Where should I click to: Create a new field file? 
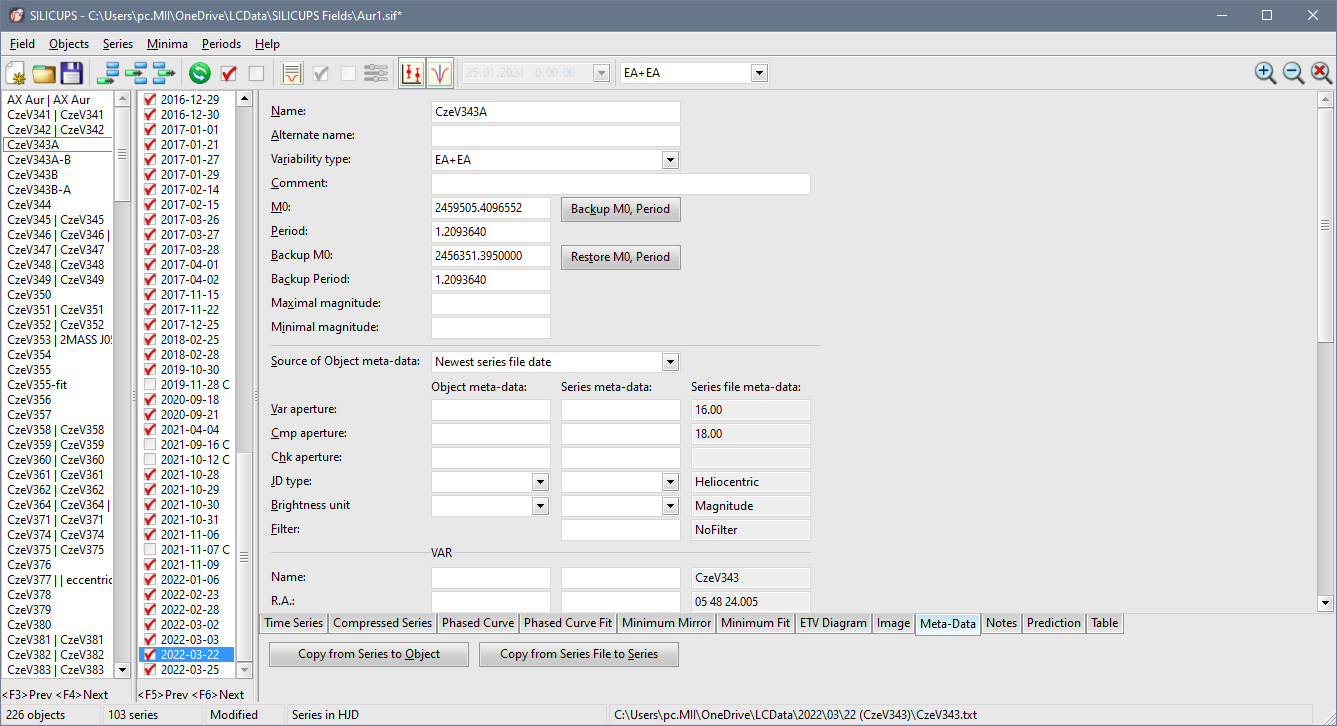(x=16, y=73)
